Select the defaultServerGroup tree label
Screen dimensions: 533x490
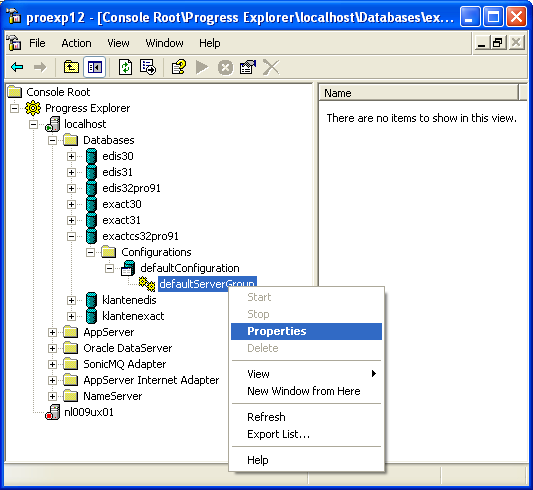tap(207, 284)
